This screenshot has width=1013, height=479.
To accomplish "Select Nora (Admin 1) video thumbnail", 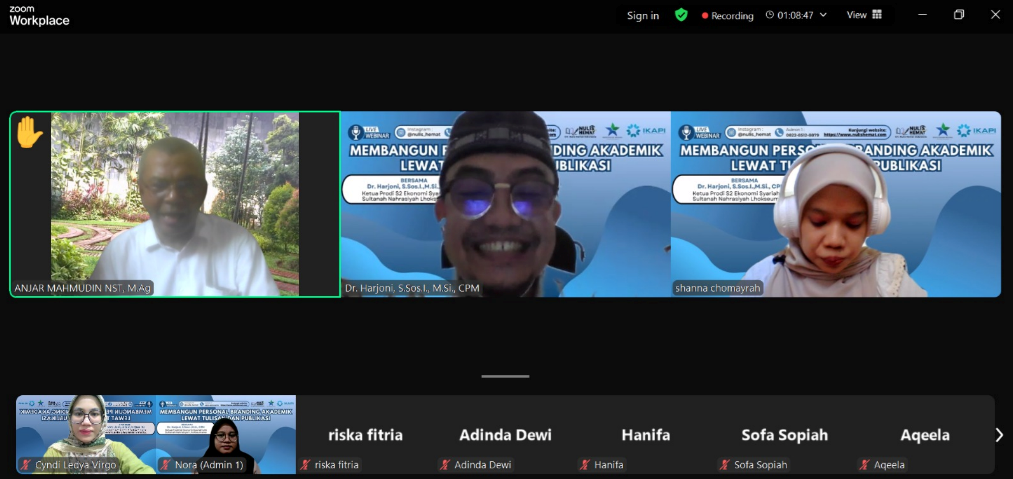I will [x=226, y=432].
